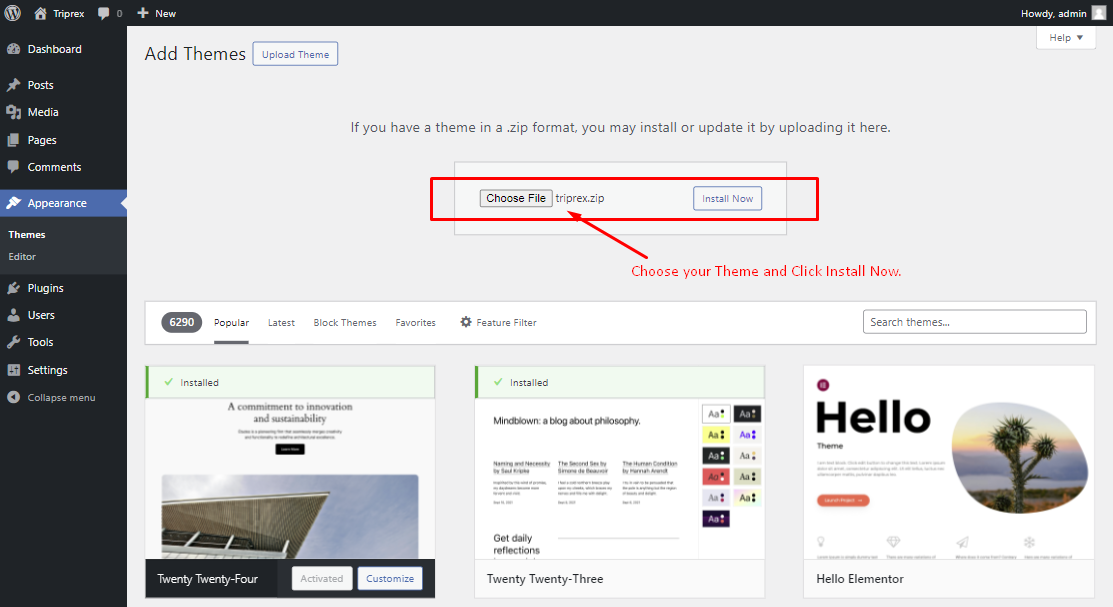Viewport: 1113px width, 607px height.
Task: Open the Twenty Twenty-Three theme preview
Action: (620, 479)
